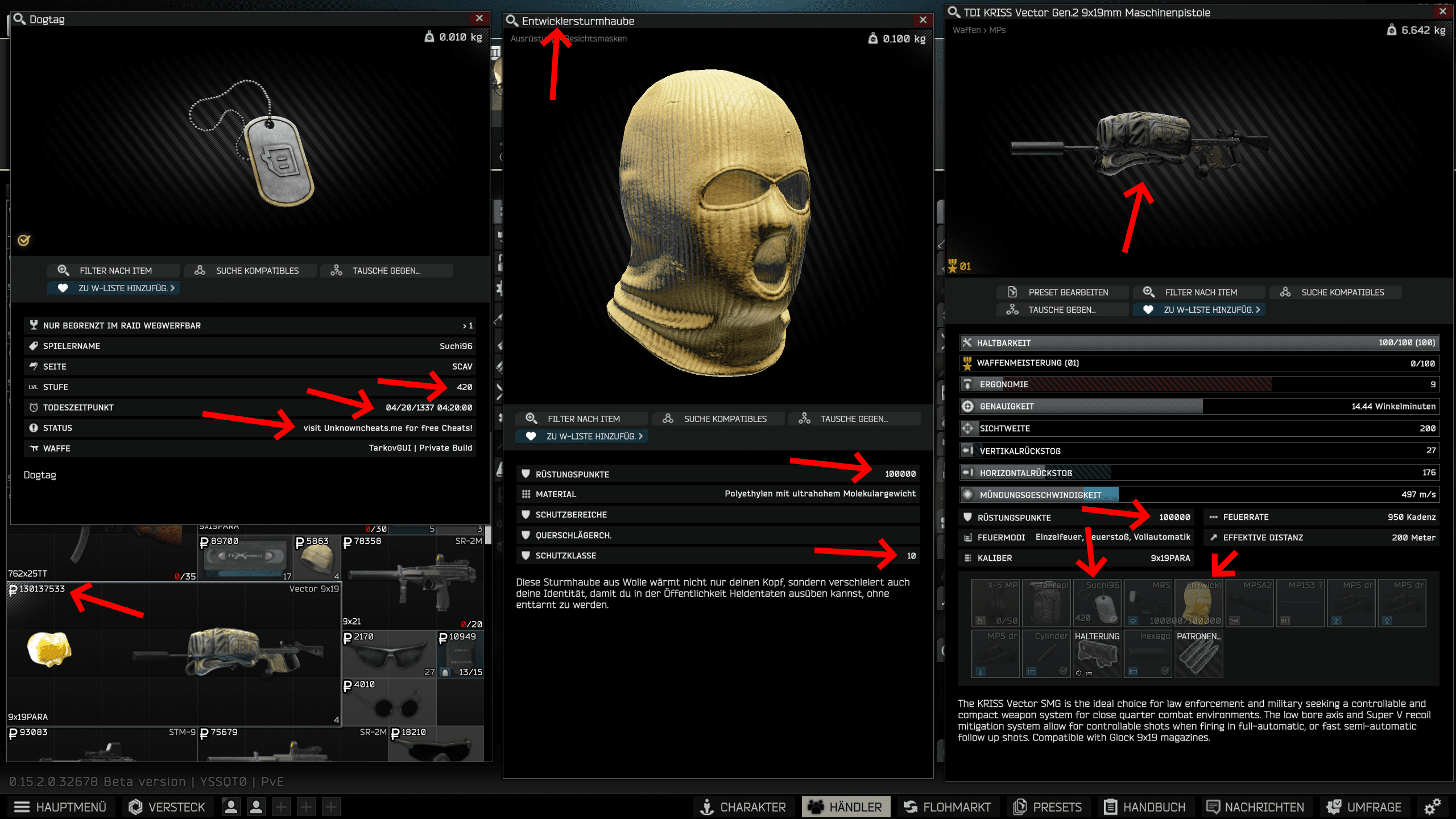Switch to Händler tab
Screen dimensions: 1456x819
click(x=846, y=806)
